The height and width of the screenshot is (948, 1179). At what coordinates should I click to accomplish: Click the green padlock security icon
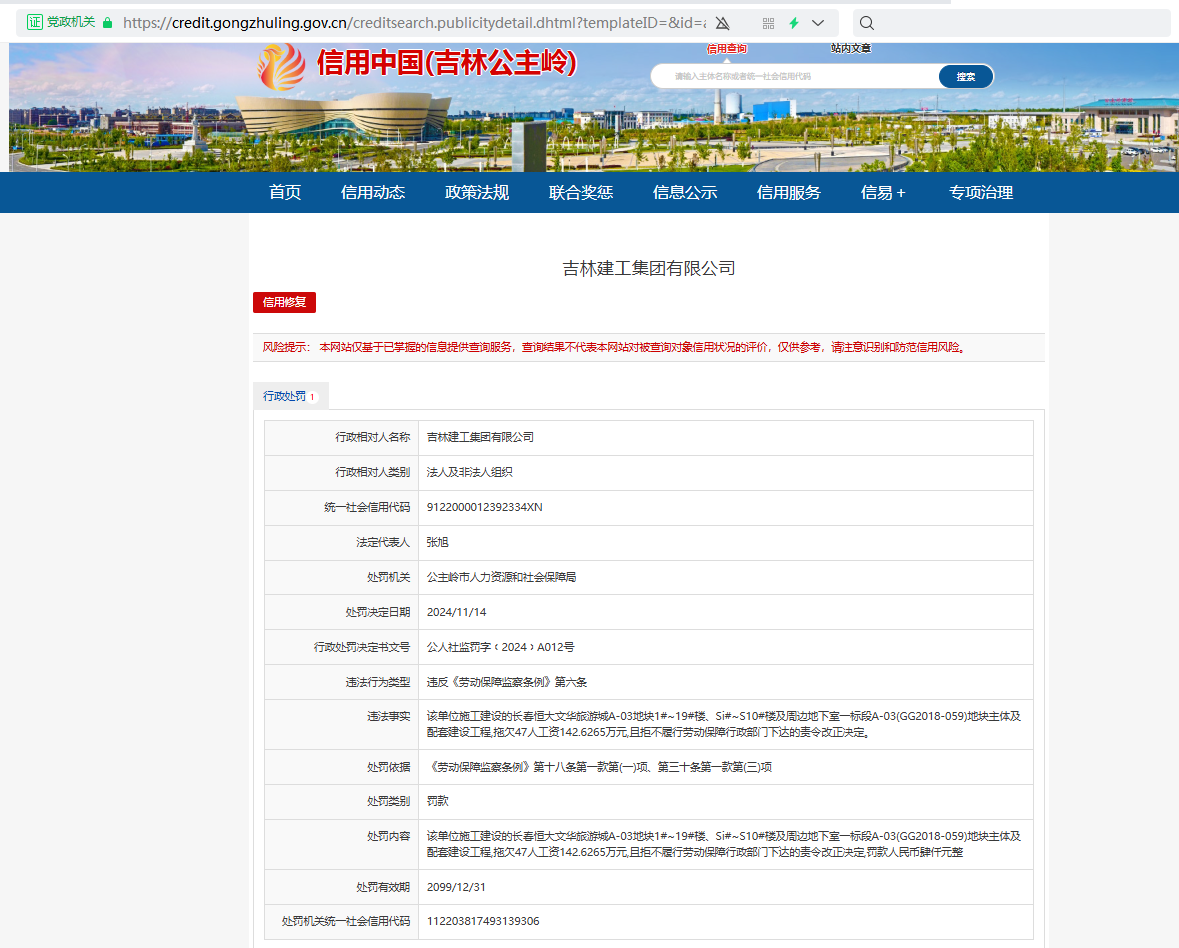click(x=108, y=22)
